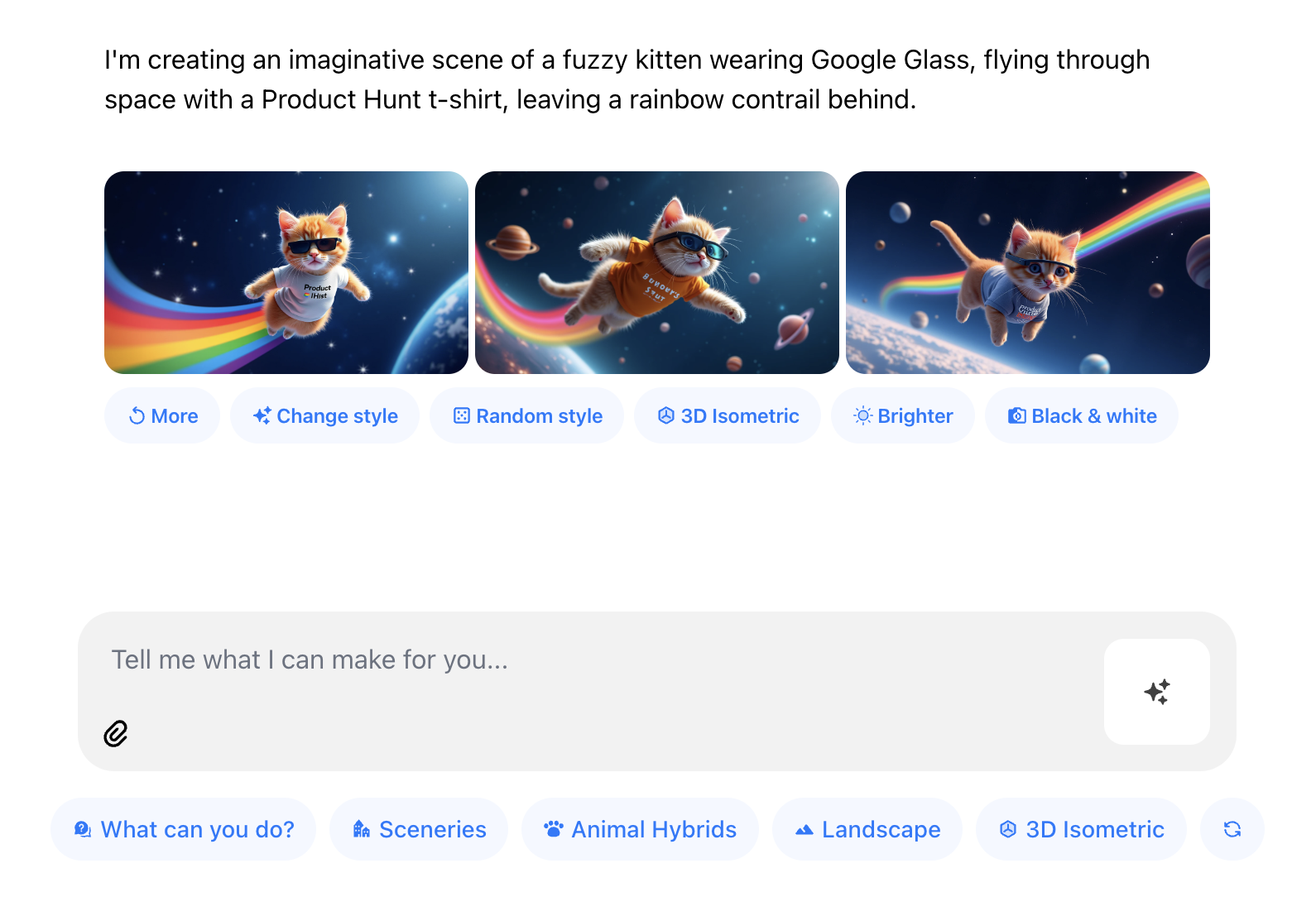
Task: Choose 3D Isometric under the images
Action: [727, 415]
